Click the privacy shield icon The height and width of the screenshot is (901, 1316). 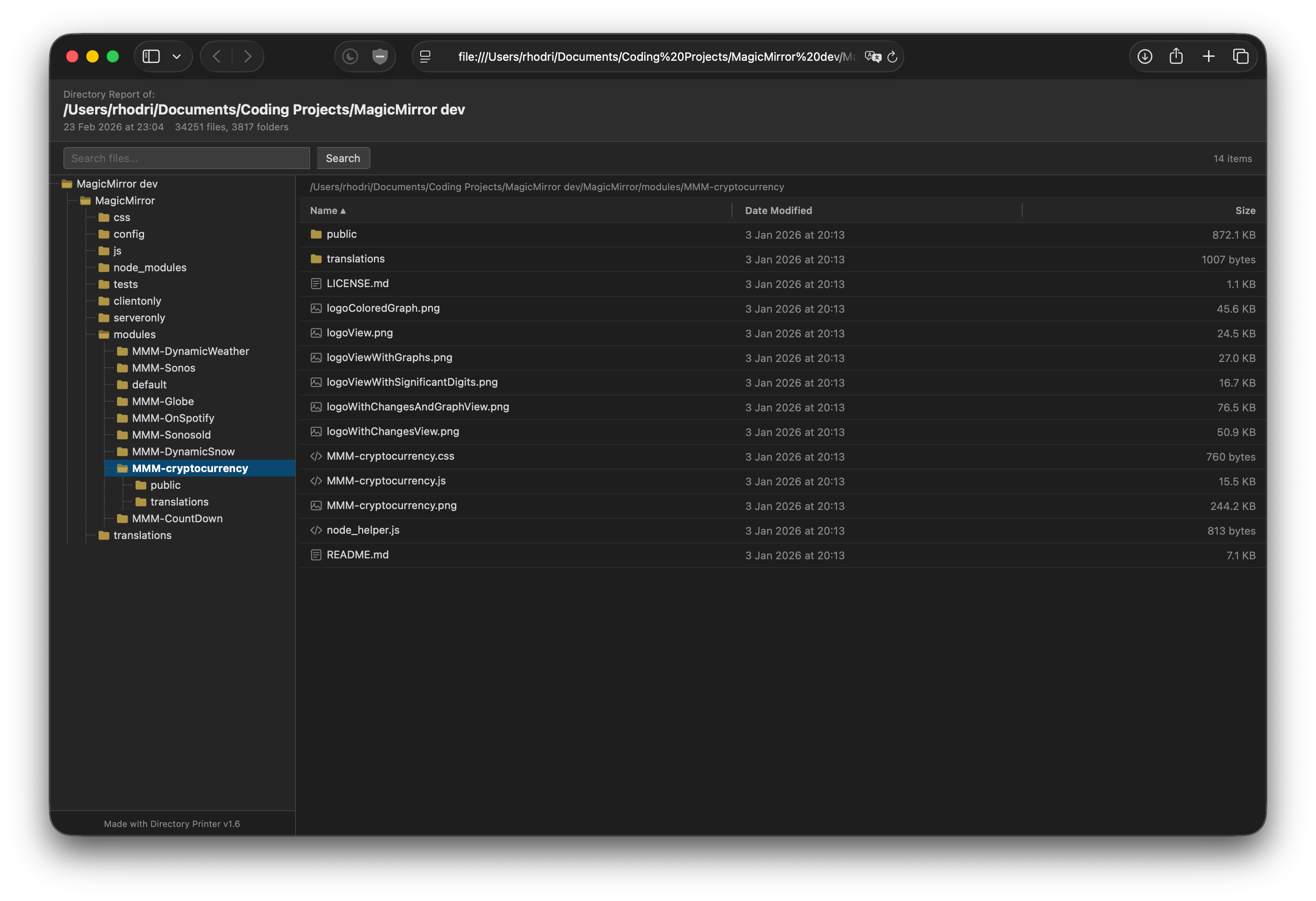point(380,57)
